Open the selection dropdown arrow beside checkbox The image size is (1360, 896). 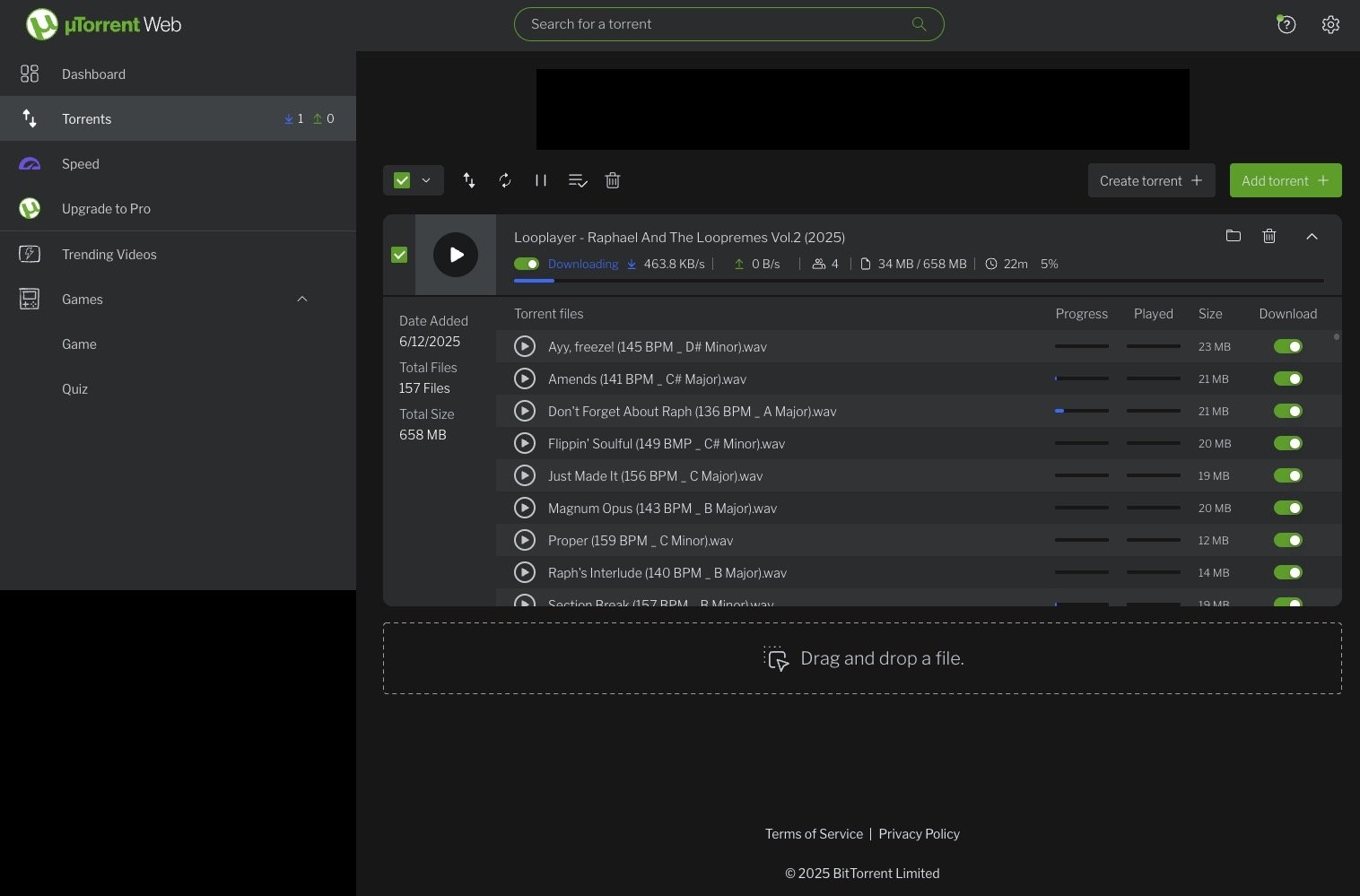tap(426, 180)
